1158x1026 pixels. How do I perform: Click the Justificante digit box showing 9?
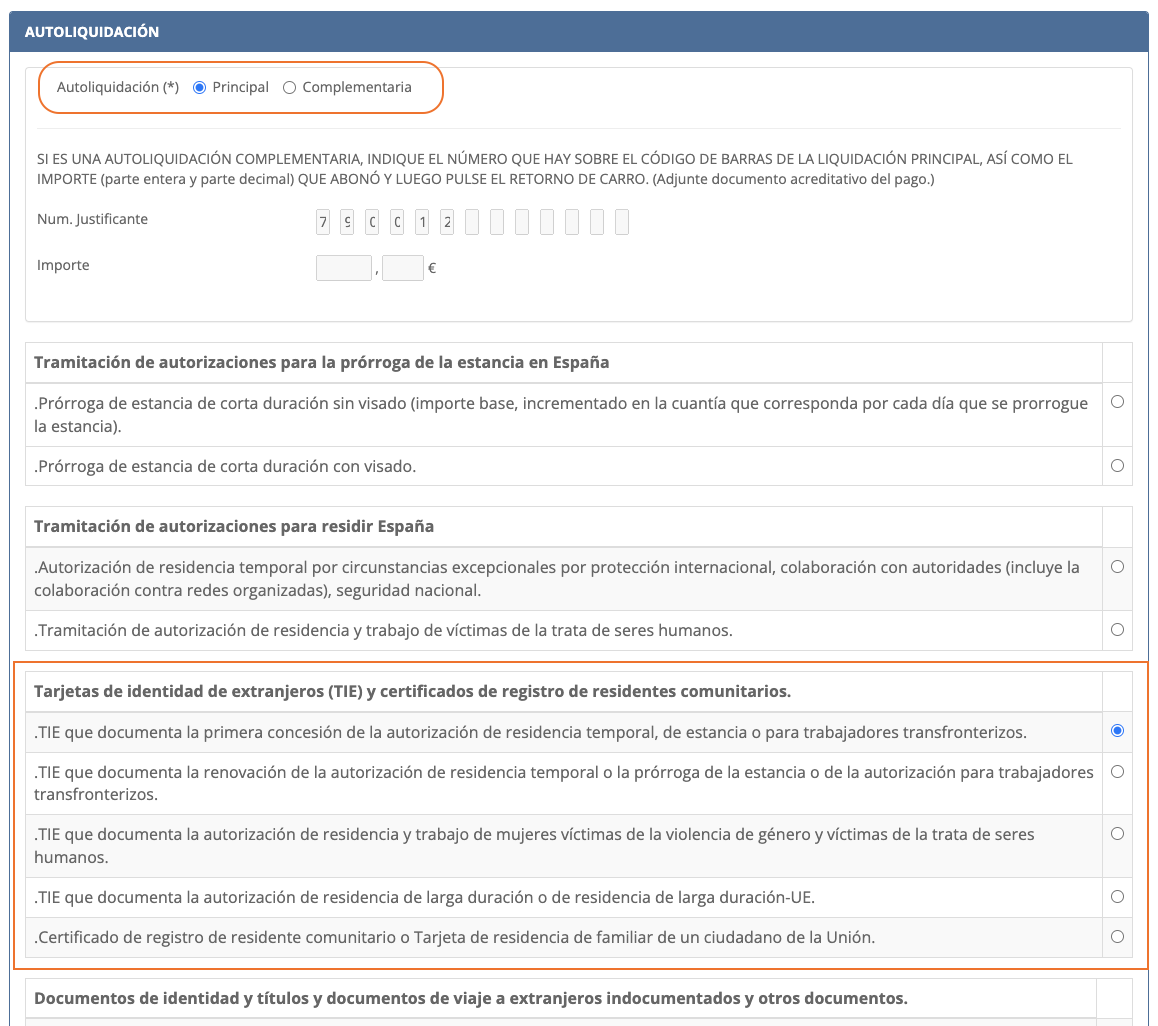click(347, 222)
